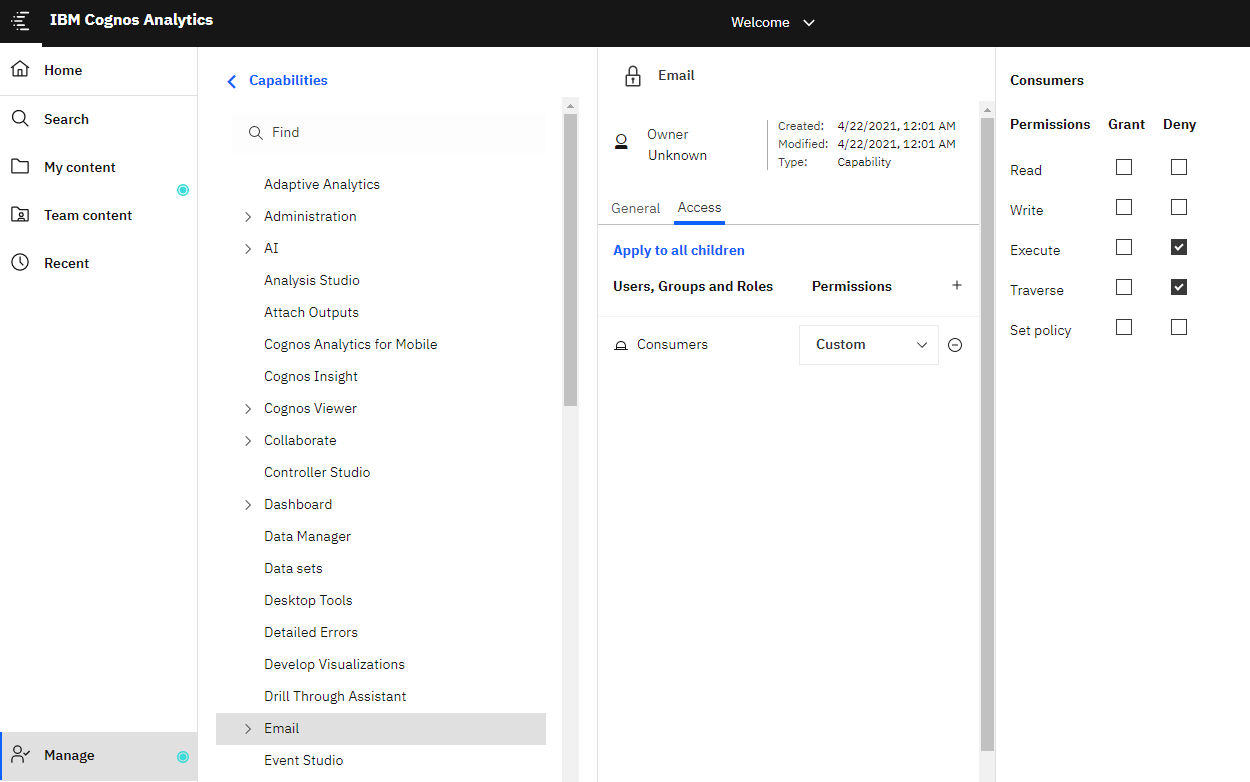This screenshot has height=782, width=1250.
Task: Click Consumers entry in members list
Action: click(672, 345)
